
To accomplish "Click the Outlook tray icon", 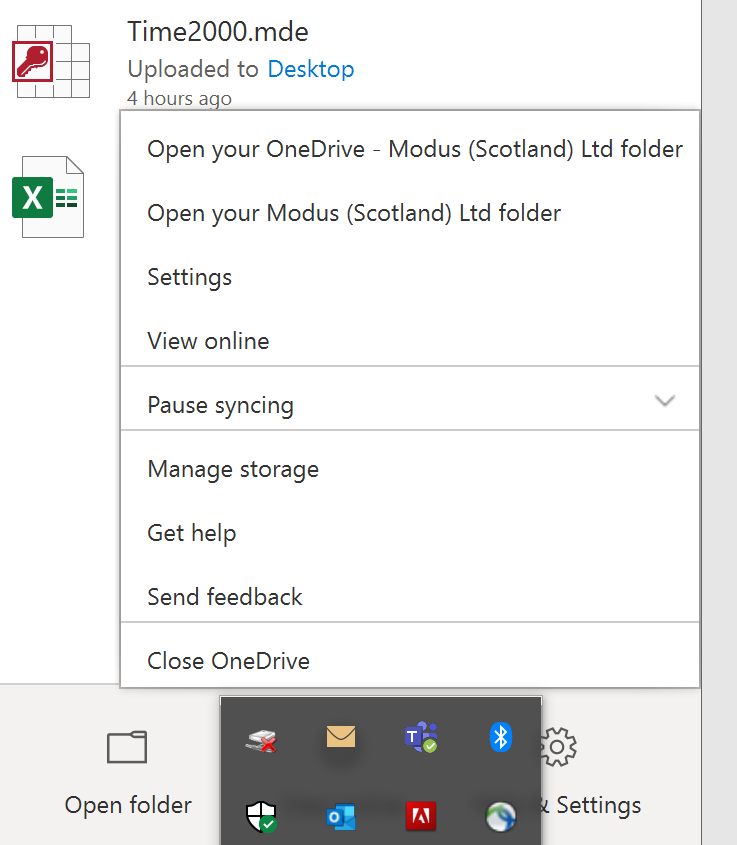I will pos(341,816).
